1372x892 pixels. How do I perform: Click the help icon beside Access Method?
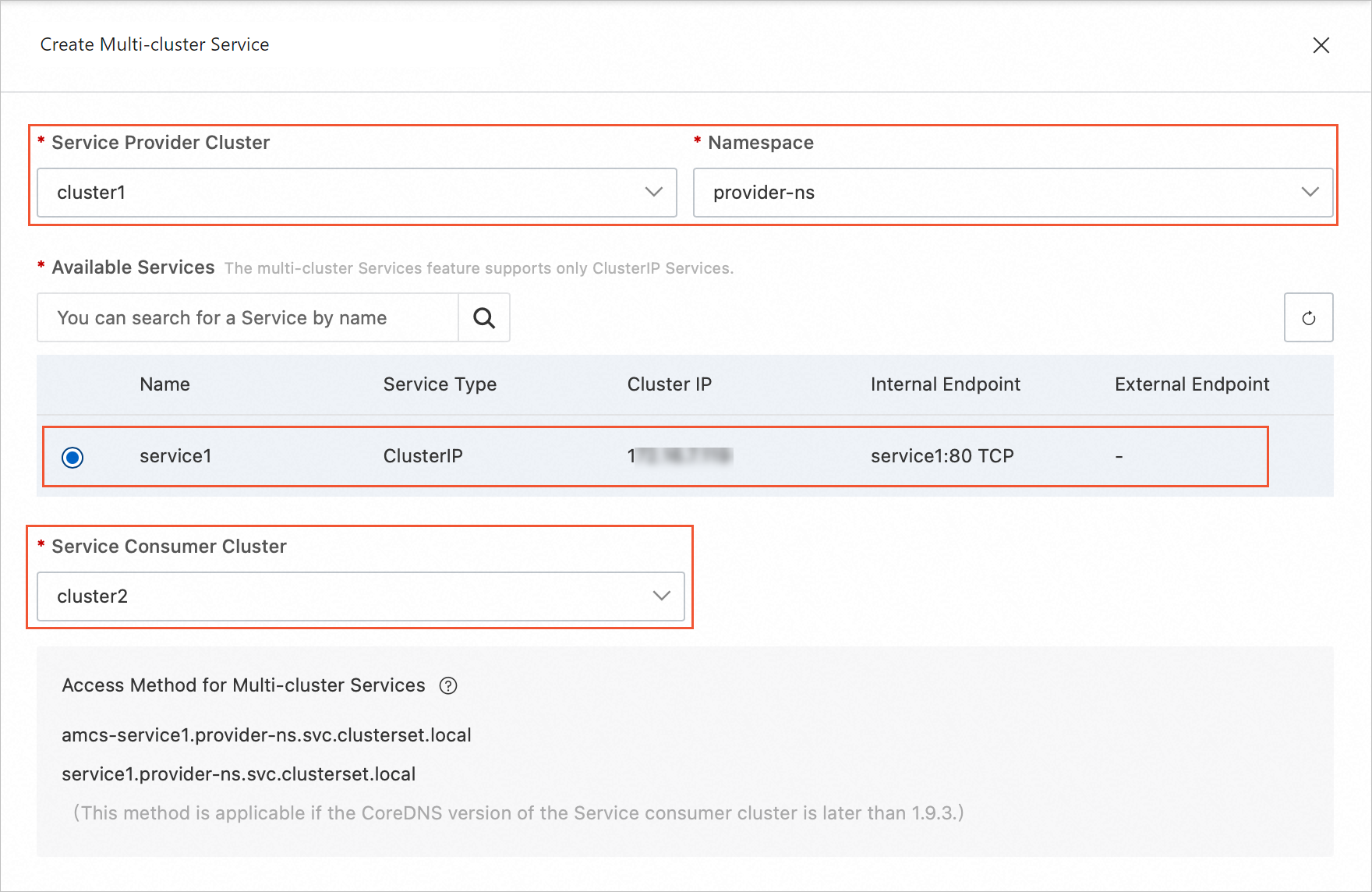448,685
